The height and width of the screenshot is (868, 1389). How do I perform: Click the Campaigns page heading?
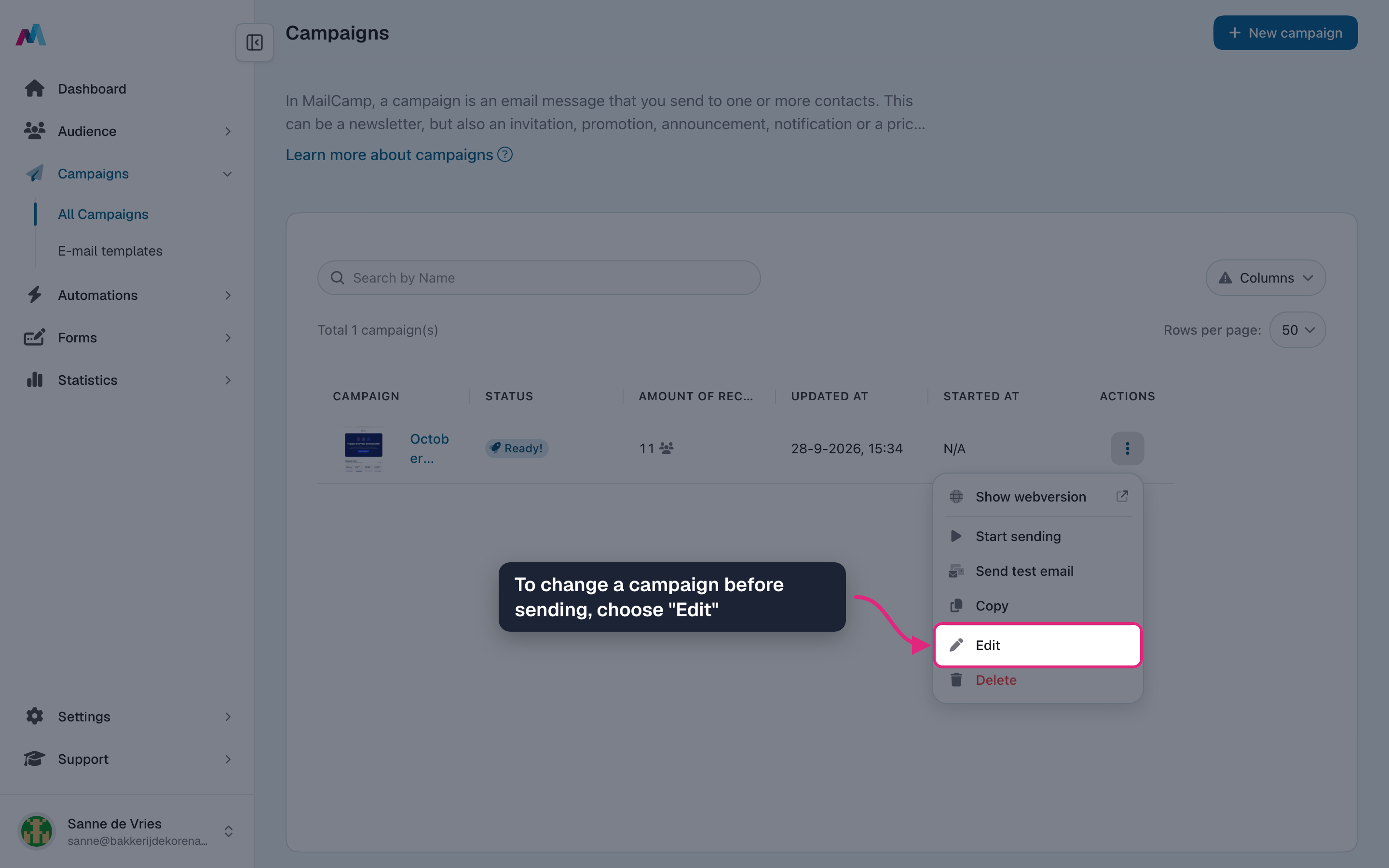click(337, 33)
